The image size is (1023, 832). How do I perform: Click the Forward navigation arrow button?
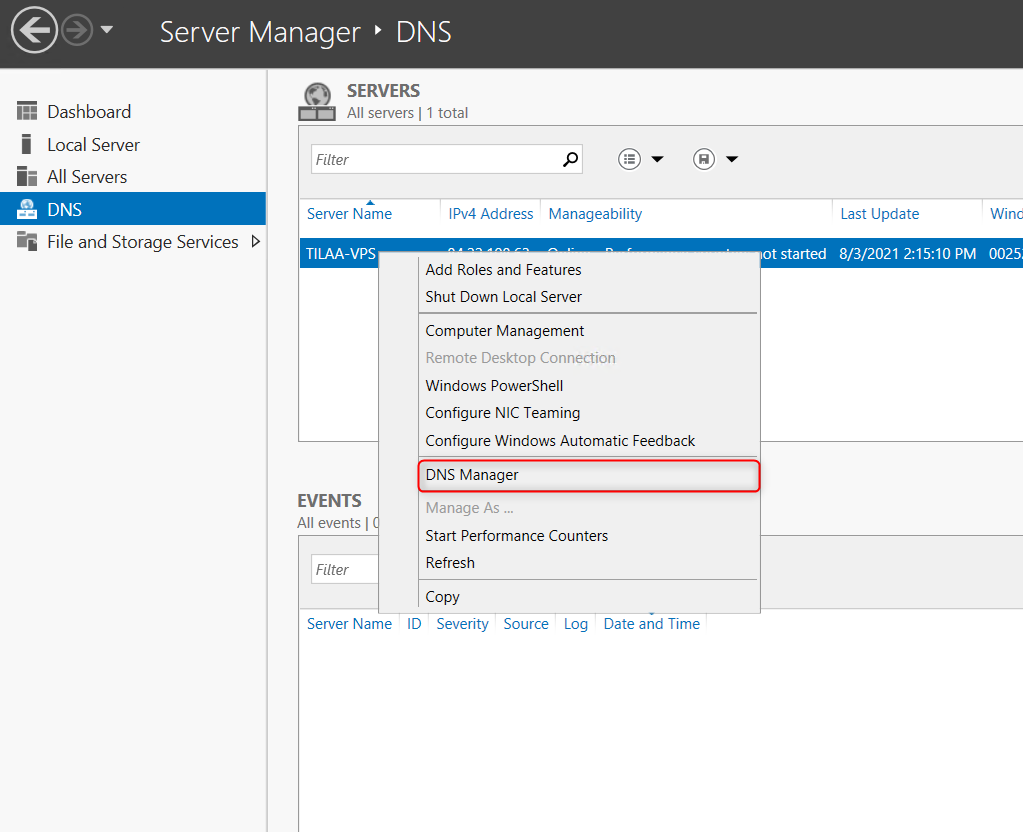(x=77, y=30)
